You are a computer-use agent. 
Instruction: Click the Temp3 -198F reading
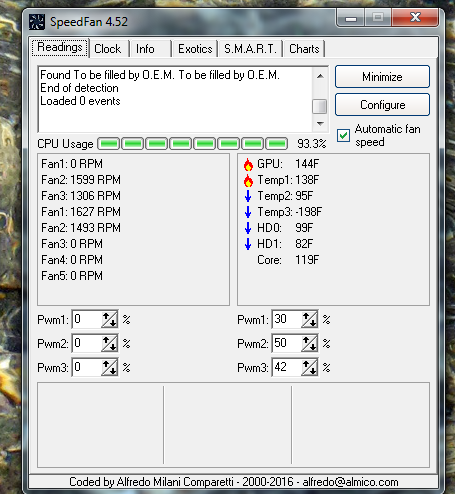(290, 212)
